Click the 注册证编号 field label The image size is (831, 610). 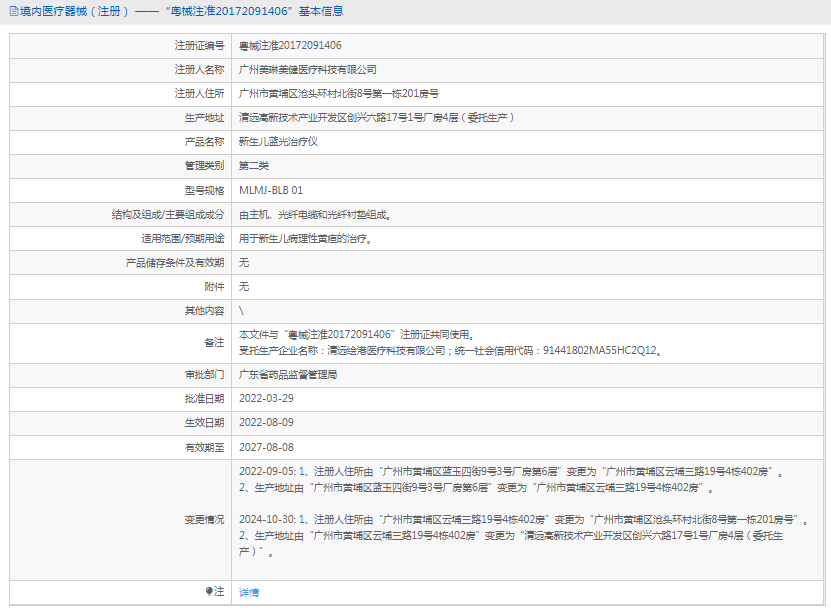tap(199, 46)
